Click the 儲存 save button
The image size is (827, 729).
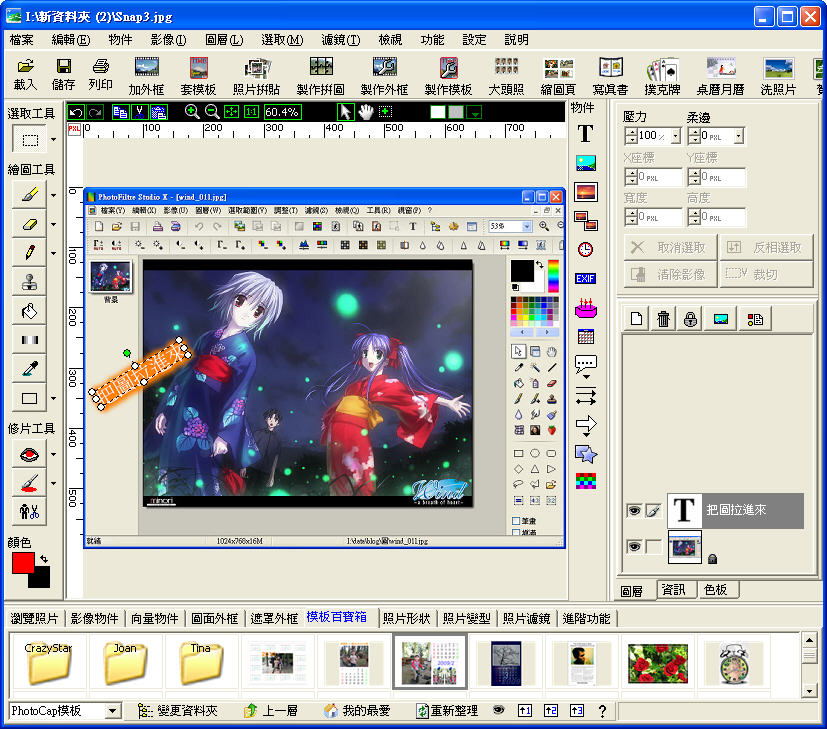click(63, 74)
